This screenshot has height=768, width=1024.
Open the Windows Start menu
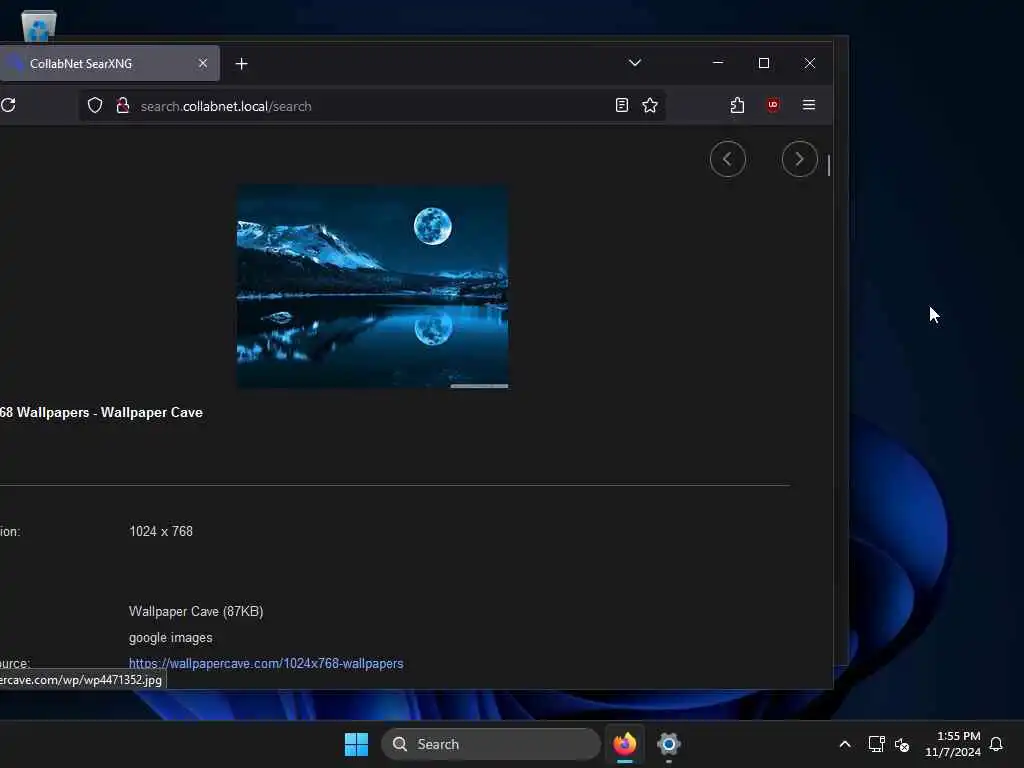(357, 744)
